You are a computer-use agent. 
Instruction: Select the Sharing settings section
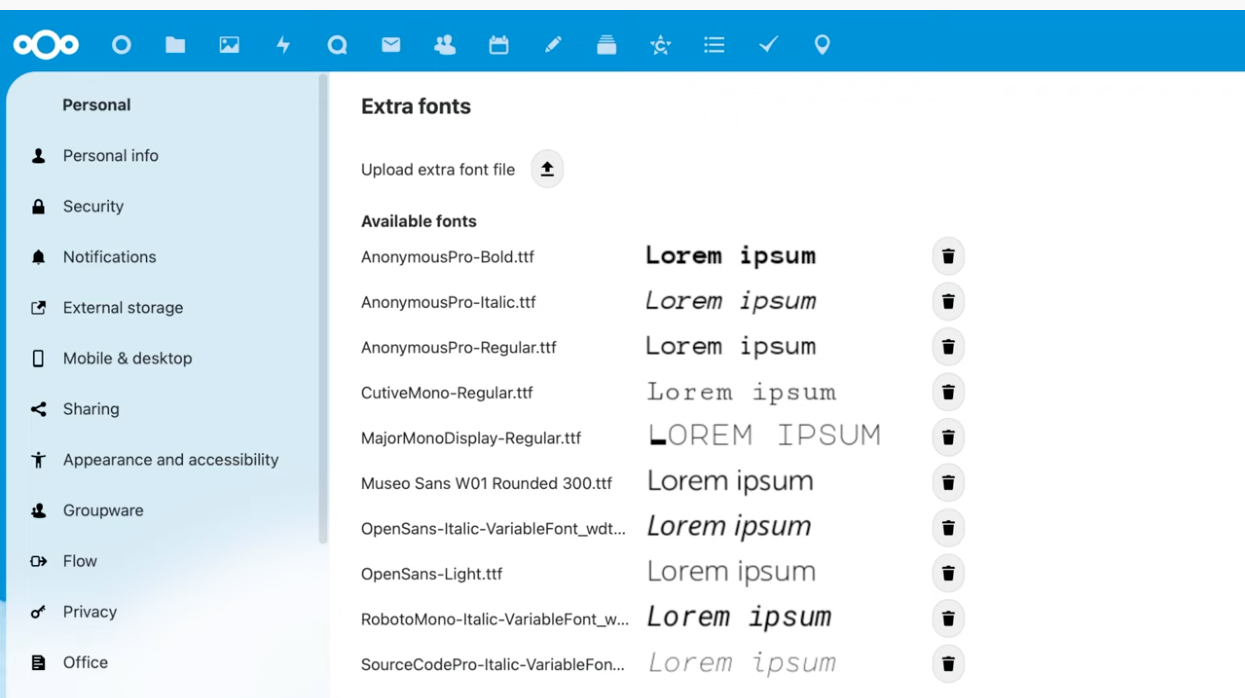(90, 409)
